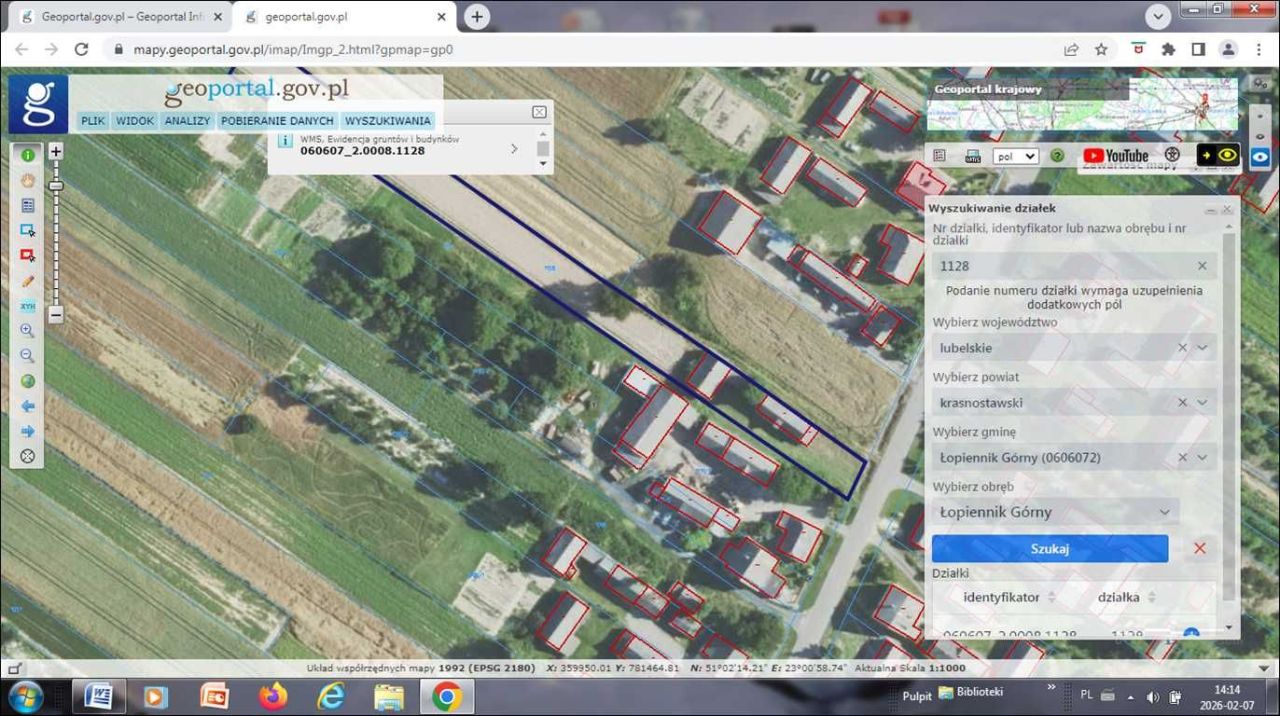Go to previous map view arrow
Screen dimensions: 1280x716
click(27, 406)
